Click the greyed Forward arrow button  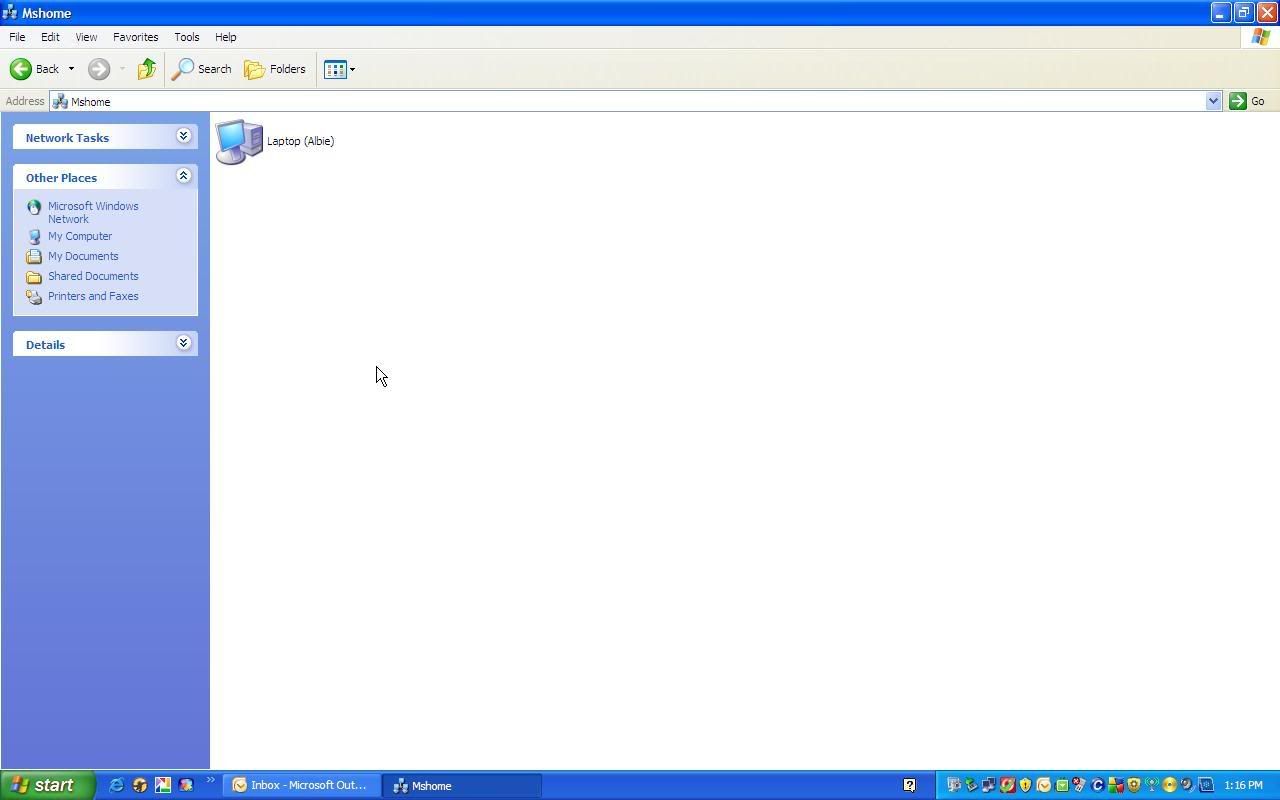tap(98, 69)
